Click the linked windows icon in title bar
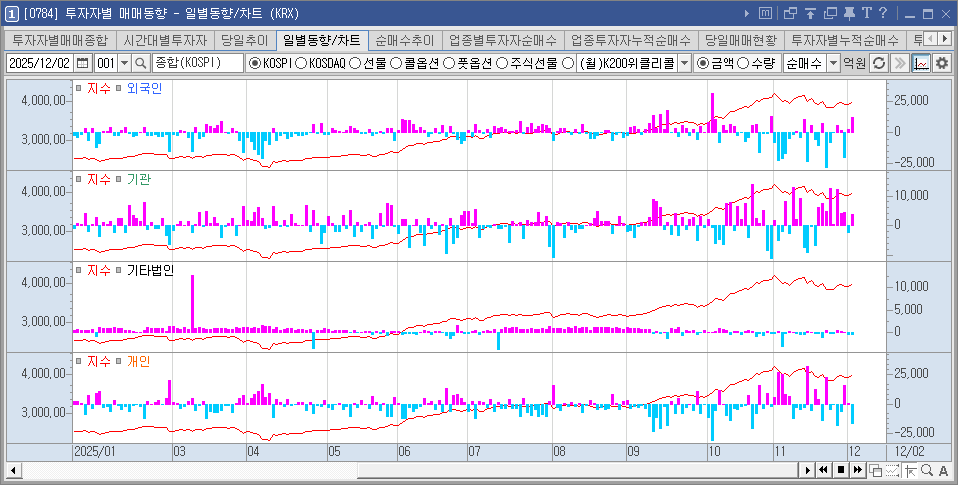 click(790, 13)
